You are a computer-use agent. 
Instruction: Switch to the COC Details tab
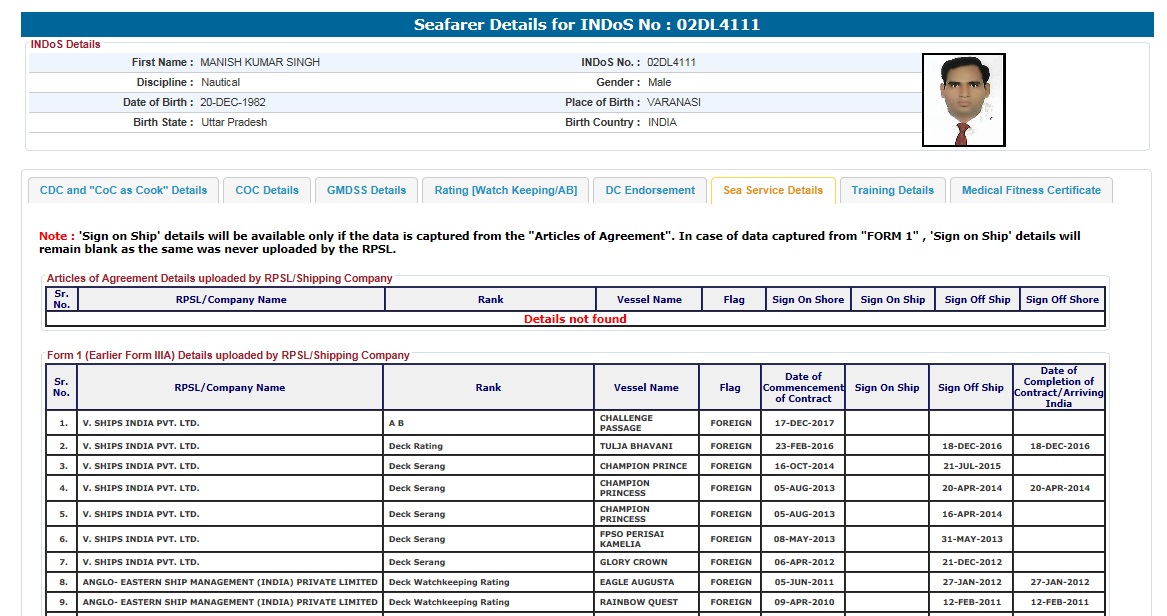coord(267,190)
